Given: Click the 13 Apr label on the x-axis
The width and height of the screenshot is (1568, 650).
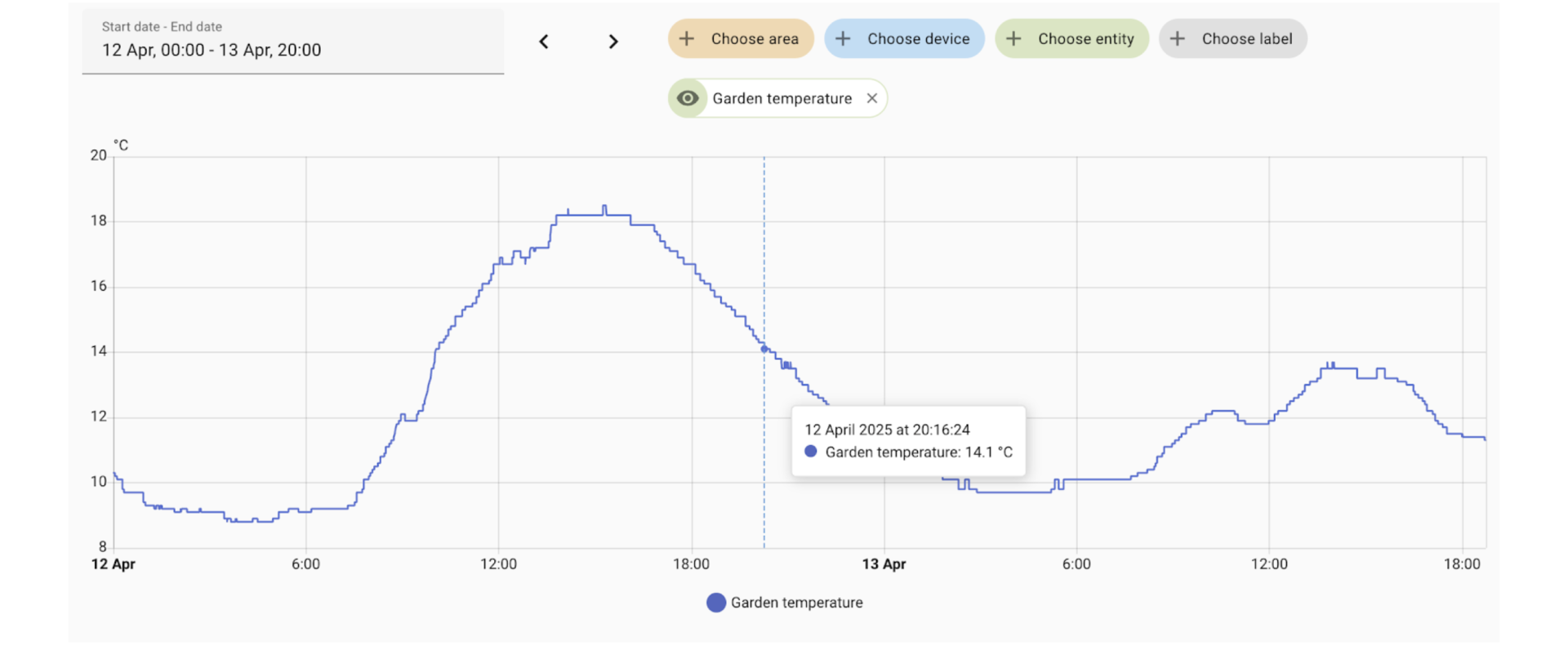Looking at the screenshot, I should click(884, 564).
